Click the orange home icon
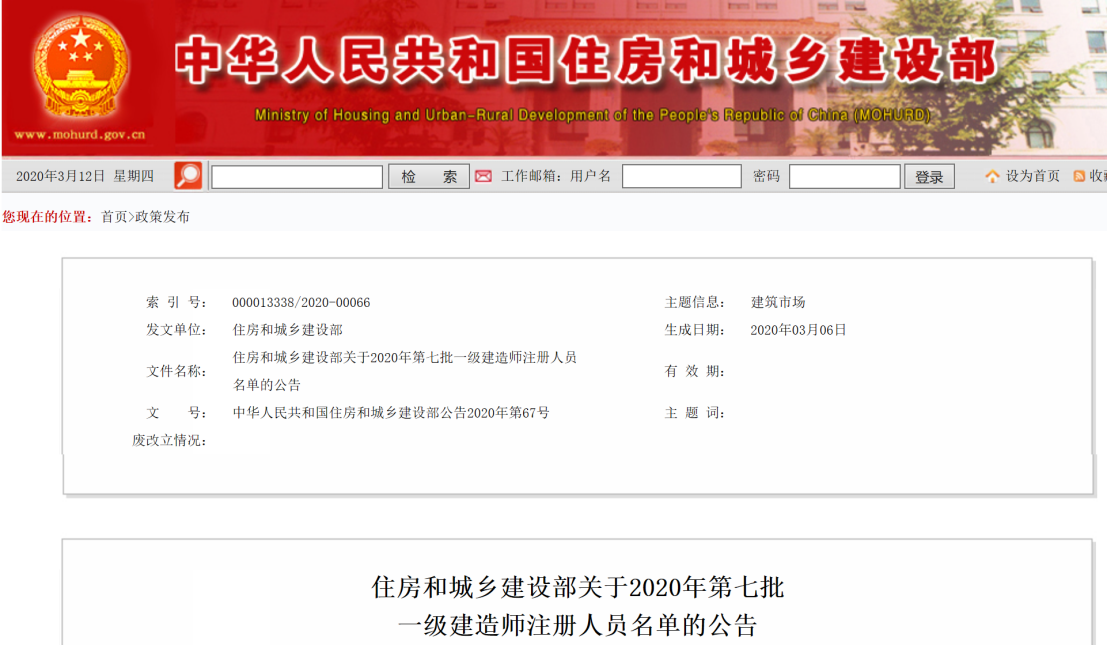Screen dimensions: 1108x646 [993, 176]
